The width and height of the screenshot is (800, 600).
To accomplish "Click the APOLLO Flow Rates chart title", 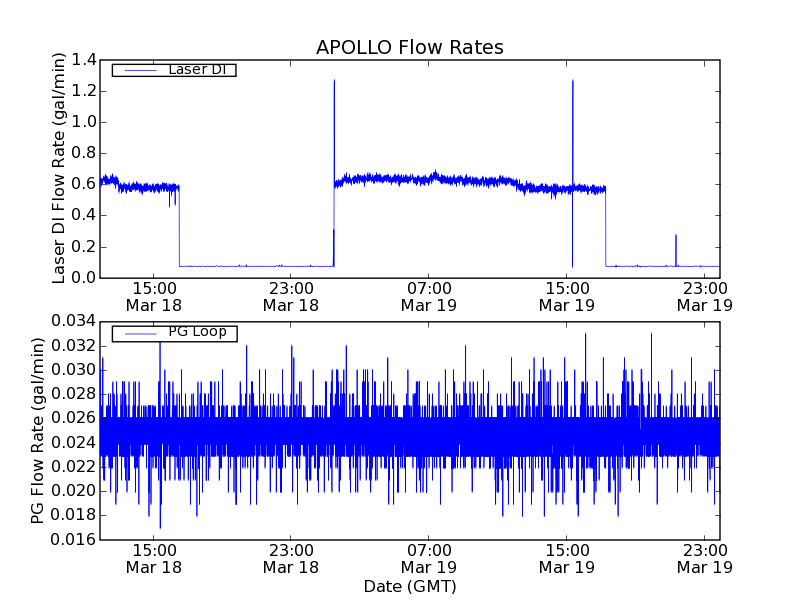I will tap(410, 47).
